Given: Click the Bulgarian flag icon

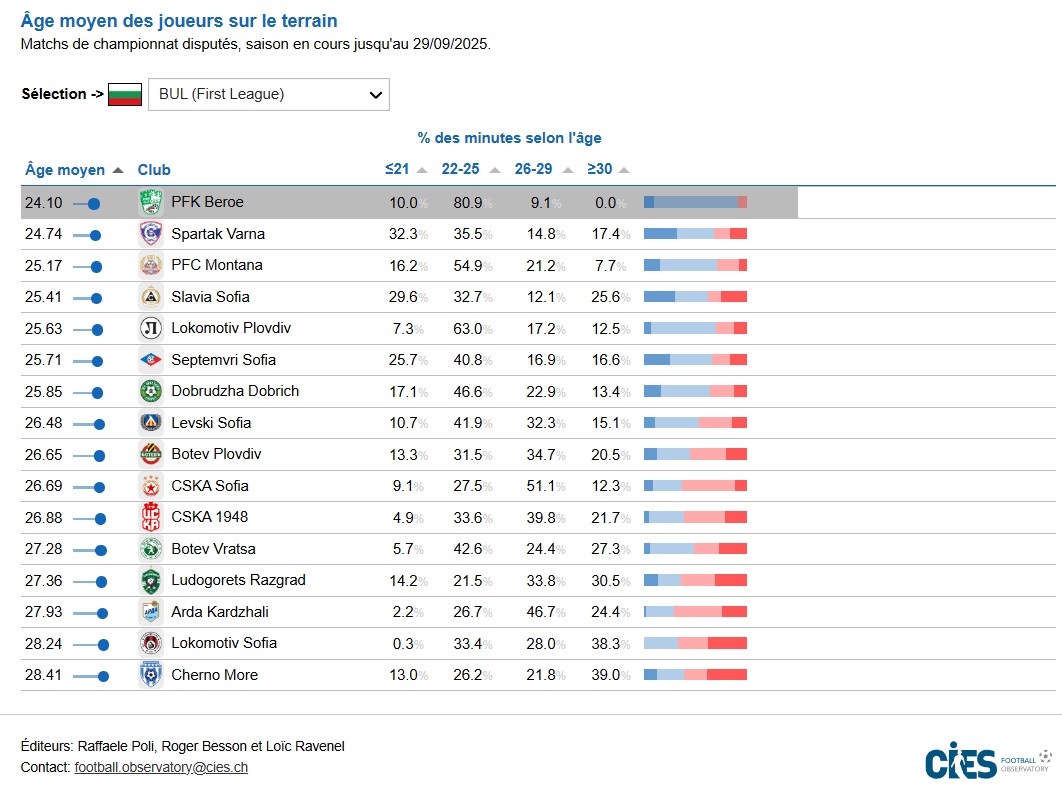Looking at the screenshot, I should coord(125,95).
